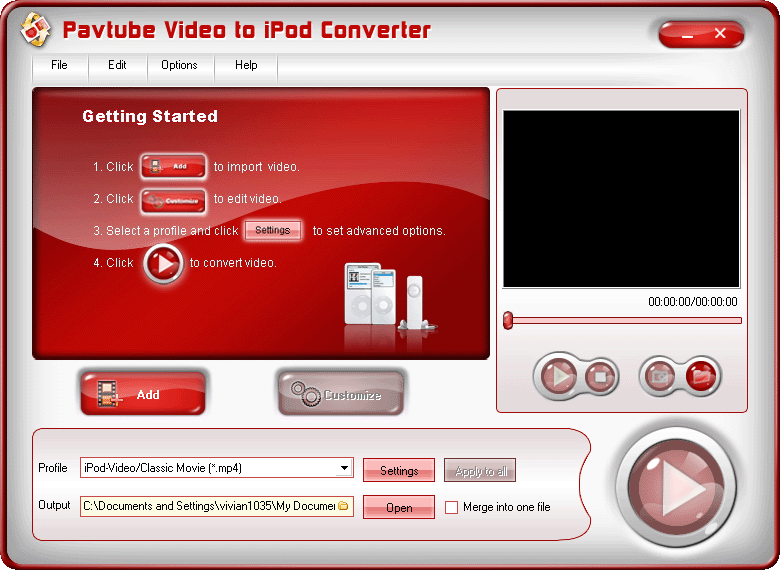Enable Merge into one file checkbox
The image size is (780, 570).
(x=452, y=508)
